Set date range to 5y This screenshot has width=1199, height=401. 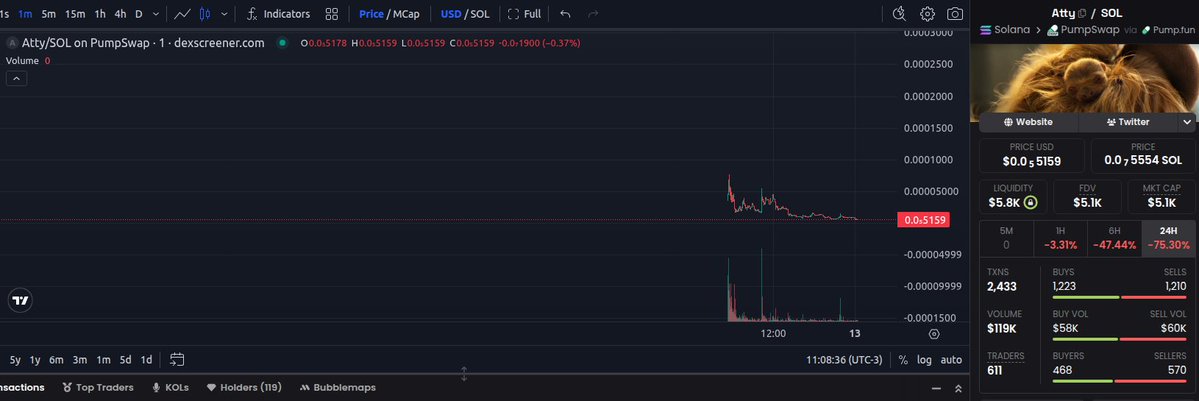(x=15, y=360)
